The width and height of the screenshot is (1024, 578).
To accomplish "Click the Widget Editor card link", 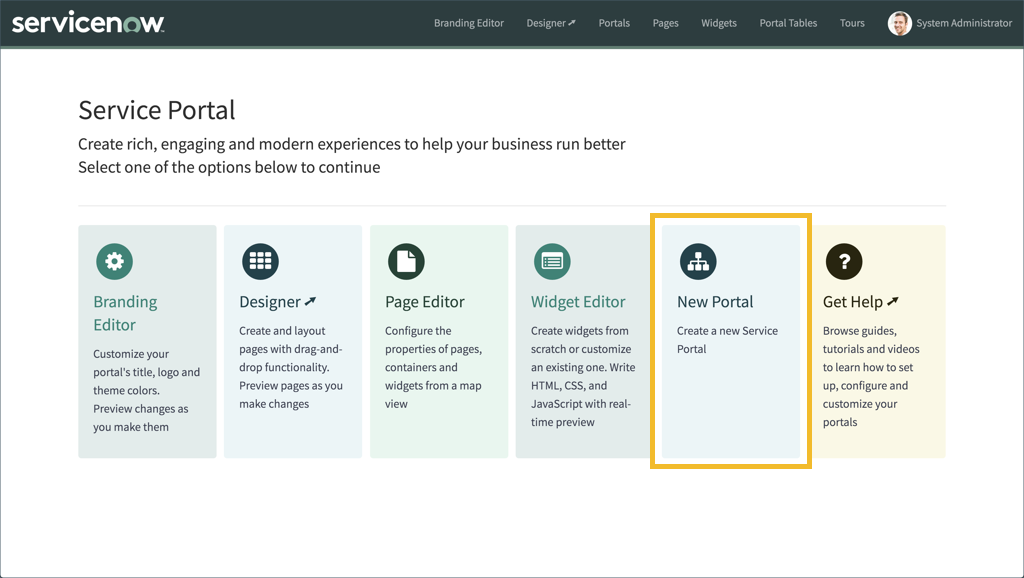I will coord(578,301).
